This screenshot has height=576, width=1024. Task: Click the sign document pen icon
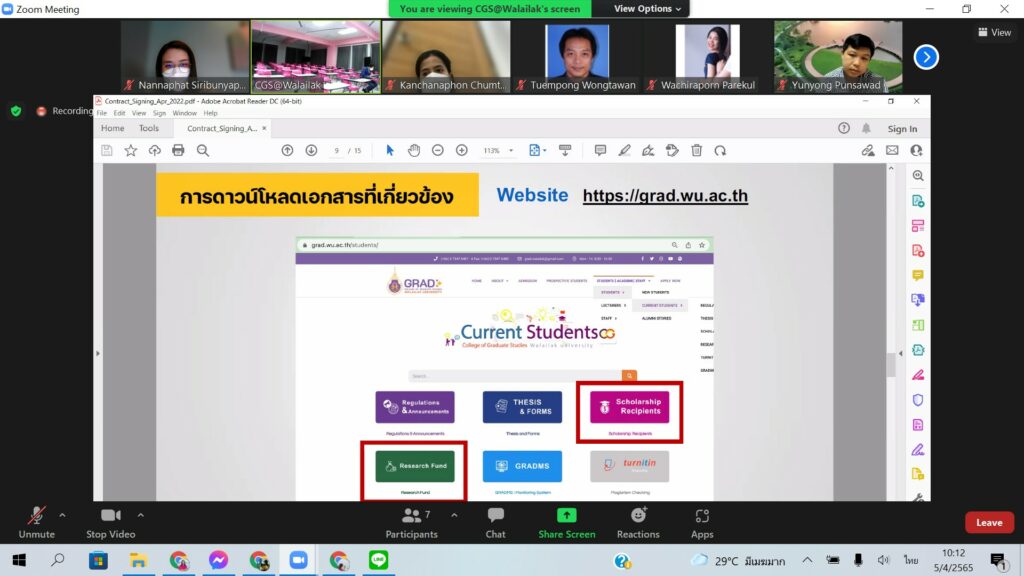(x=648, y=151)
